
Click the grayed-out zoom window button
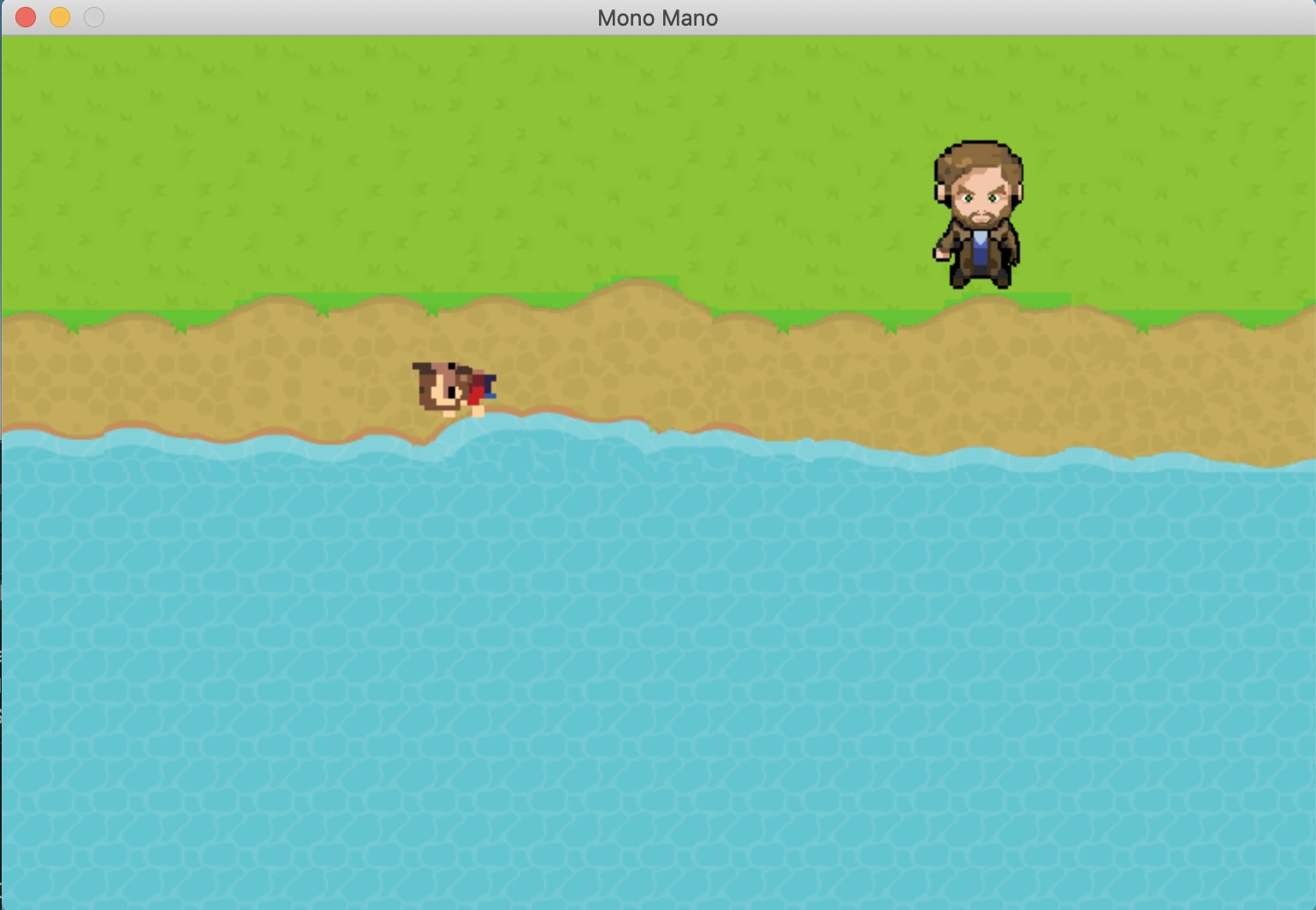94,17
